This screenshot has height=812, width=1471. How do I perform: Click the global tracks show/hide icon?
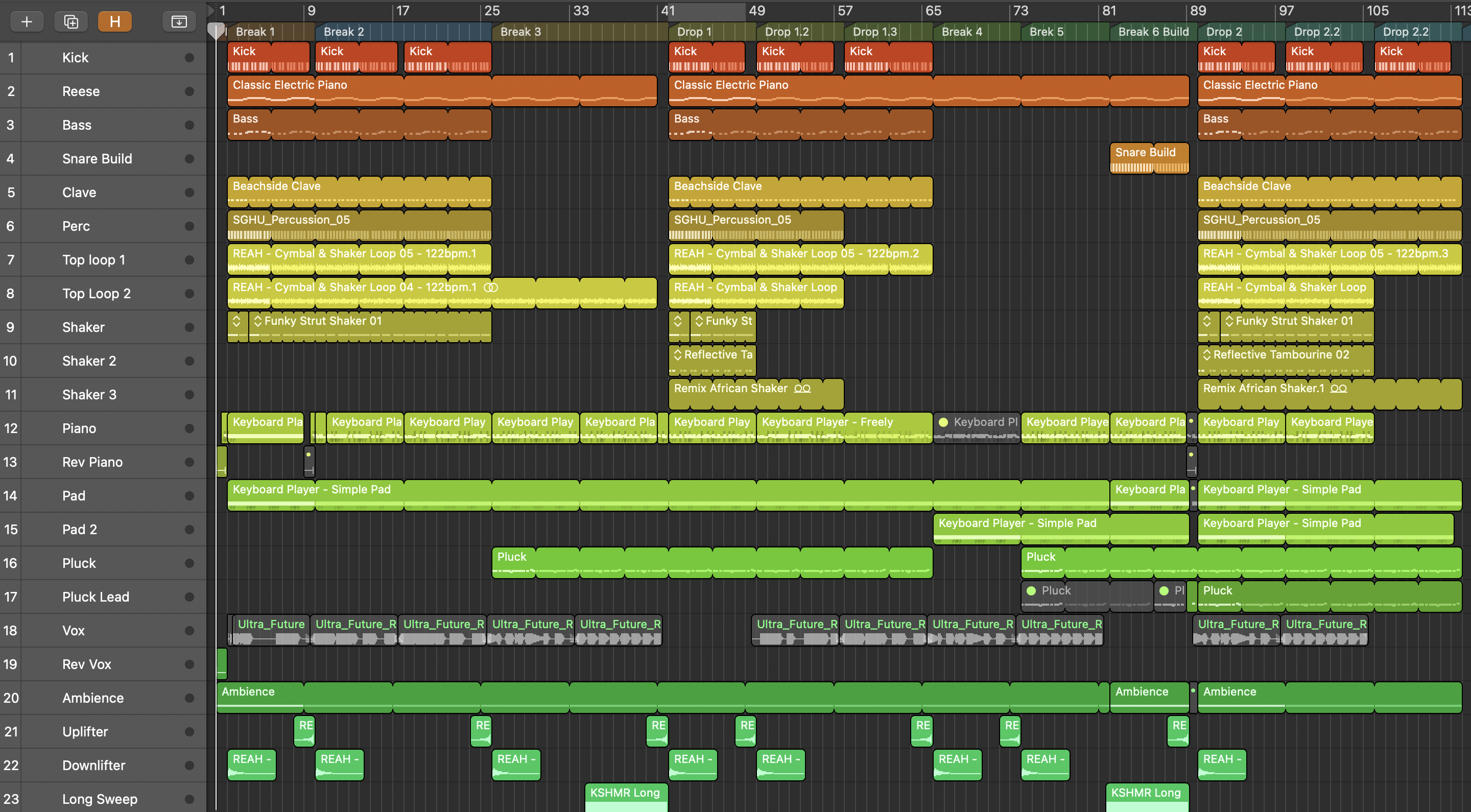179,21
